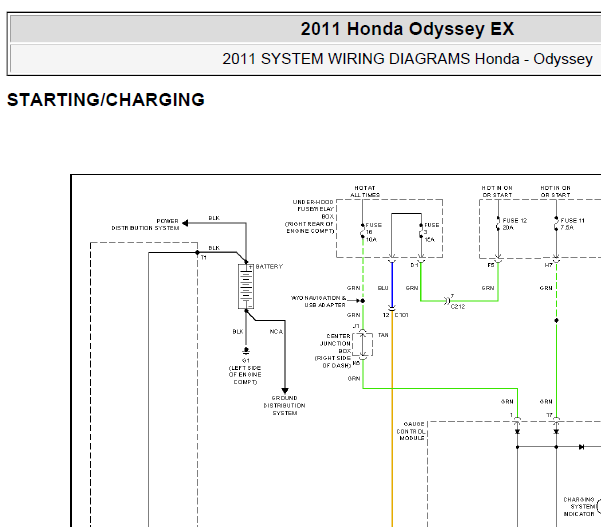The height and width of the screenshot is (527, 601).
Task: Select the "FUSE 11 7.5A" label
Action: pos(572,224)
